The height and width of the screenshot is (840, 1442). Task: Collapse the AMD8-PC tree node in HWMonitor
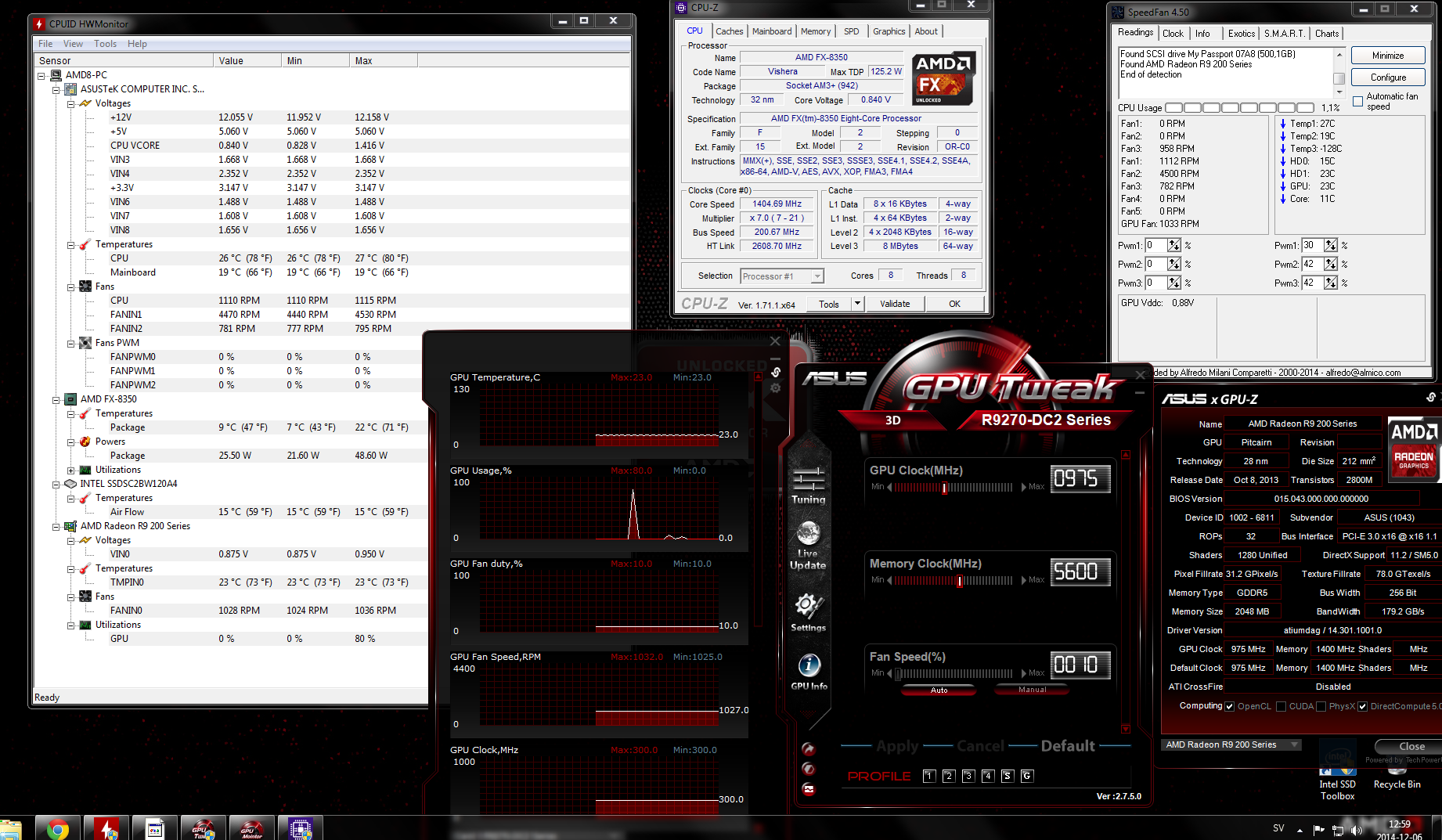click(41, 75)
